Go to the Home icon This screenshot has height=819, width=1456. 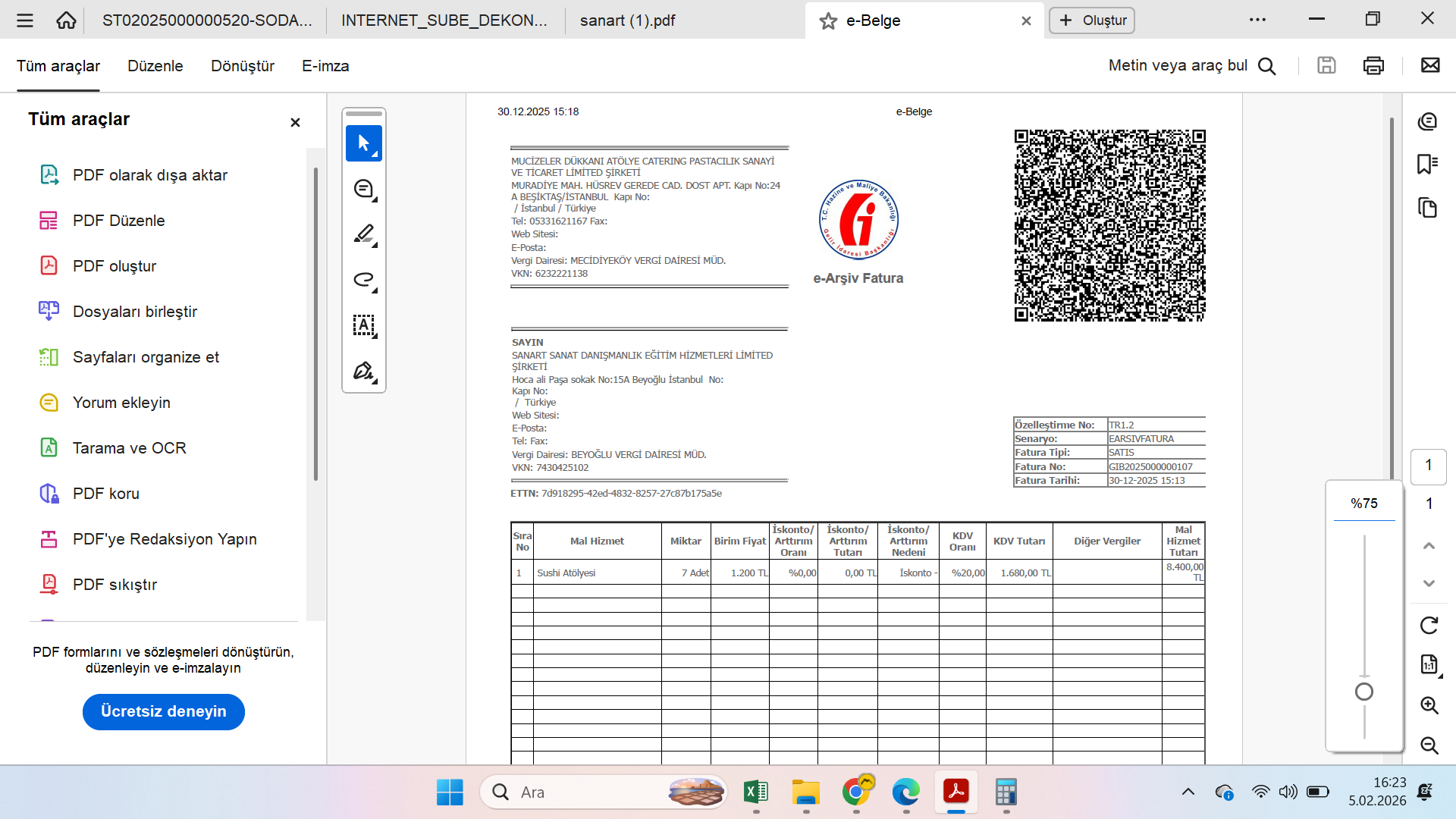pos(66,20)
